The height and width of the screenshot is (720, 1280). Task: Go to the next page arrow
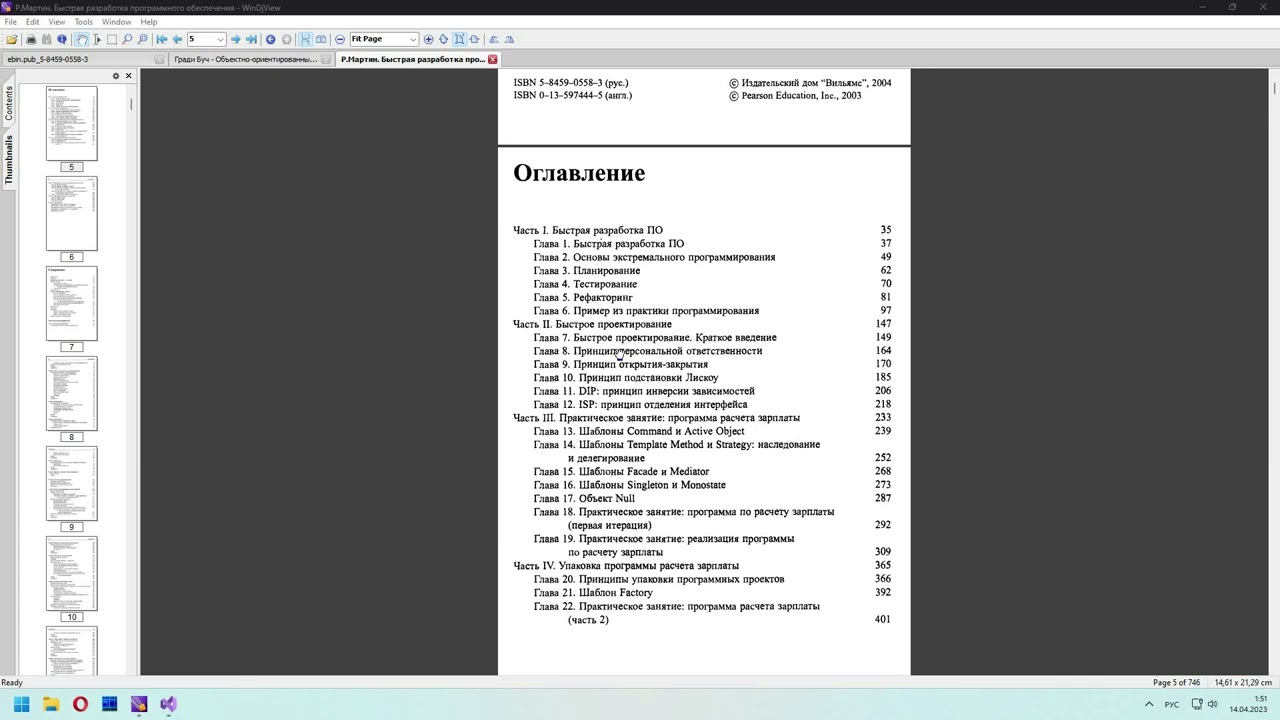point(235,39)
